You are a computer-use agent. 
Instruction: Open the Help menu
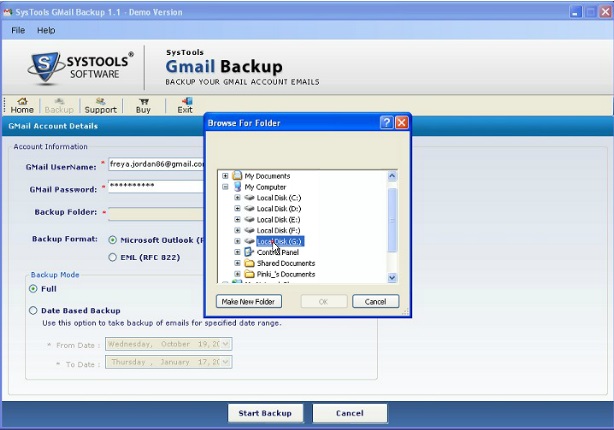(46, 30)
